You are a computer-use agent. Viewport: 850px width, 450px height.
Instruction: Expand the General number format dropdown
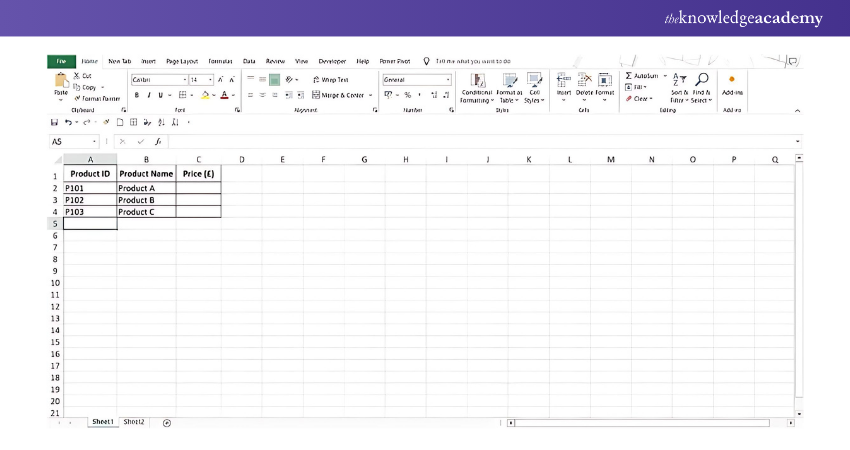447,79
